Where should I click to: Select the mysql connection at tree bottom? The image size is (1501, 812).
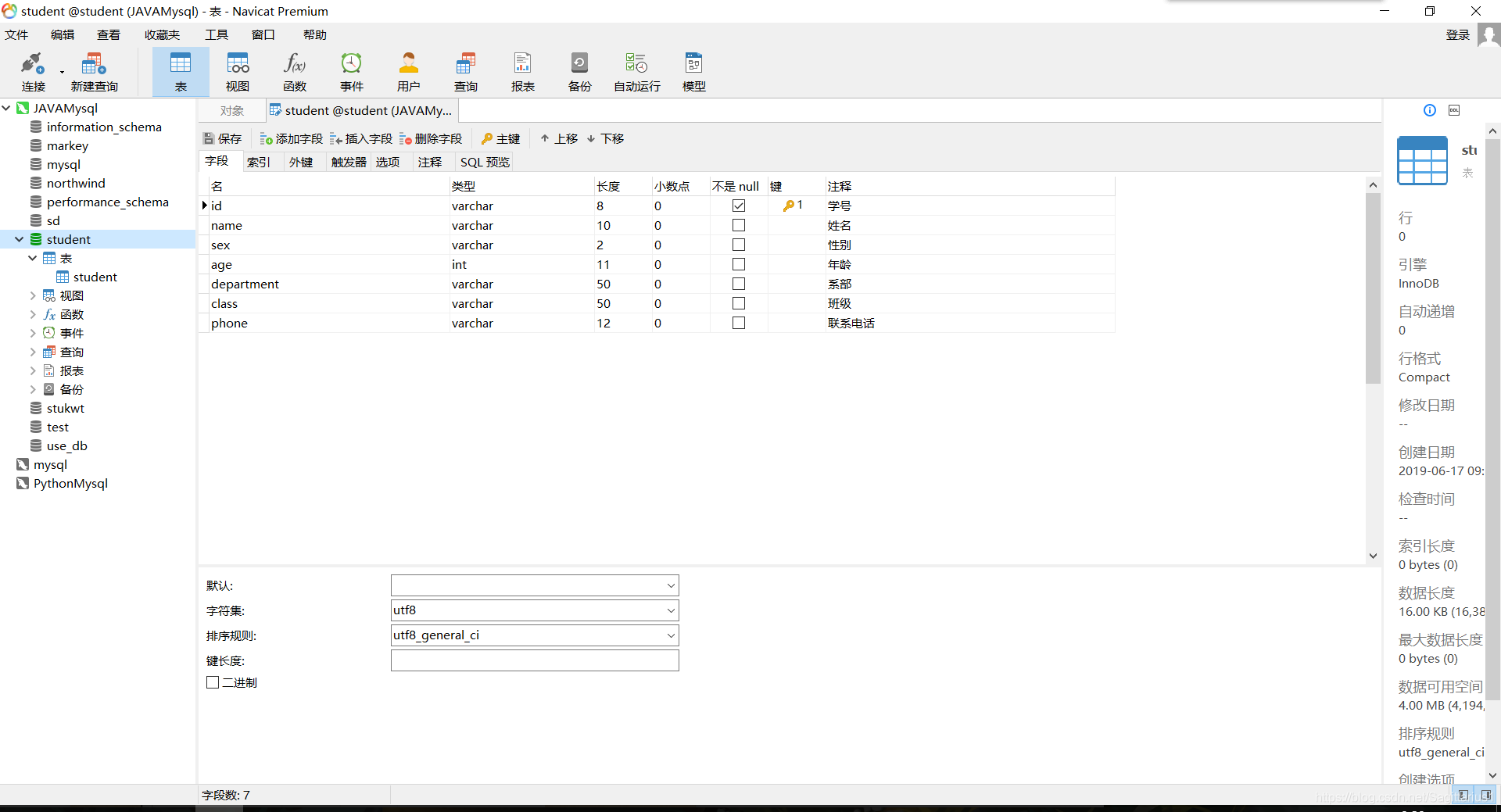[50, 464]
